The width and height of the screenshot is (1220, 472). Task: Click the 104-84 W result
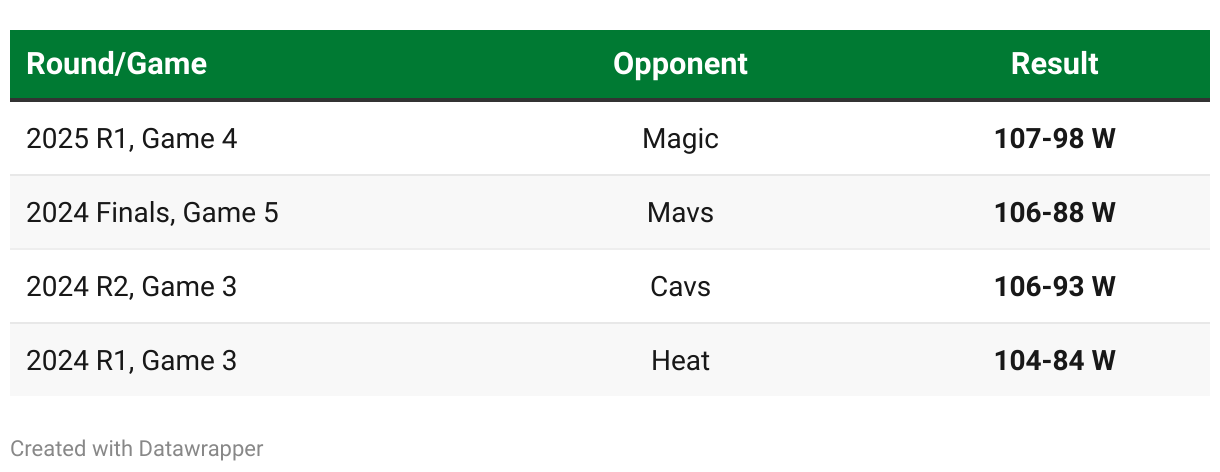point(1054,360)
